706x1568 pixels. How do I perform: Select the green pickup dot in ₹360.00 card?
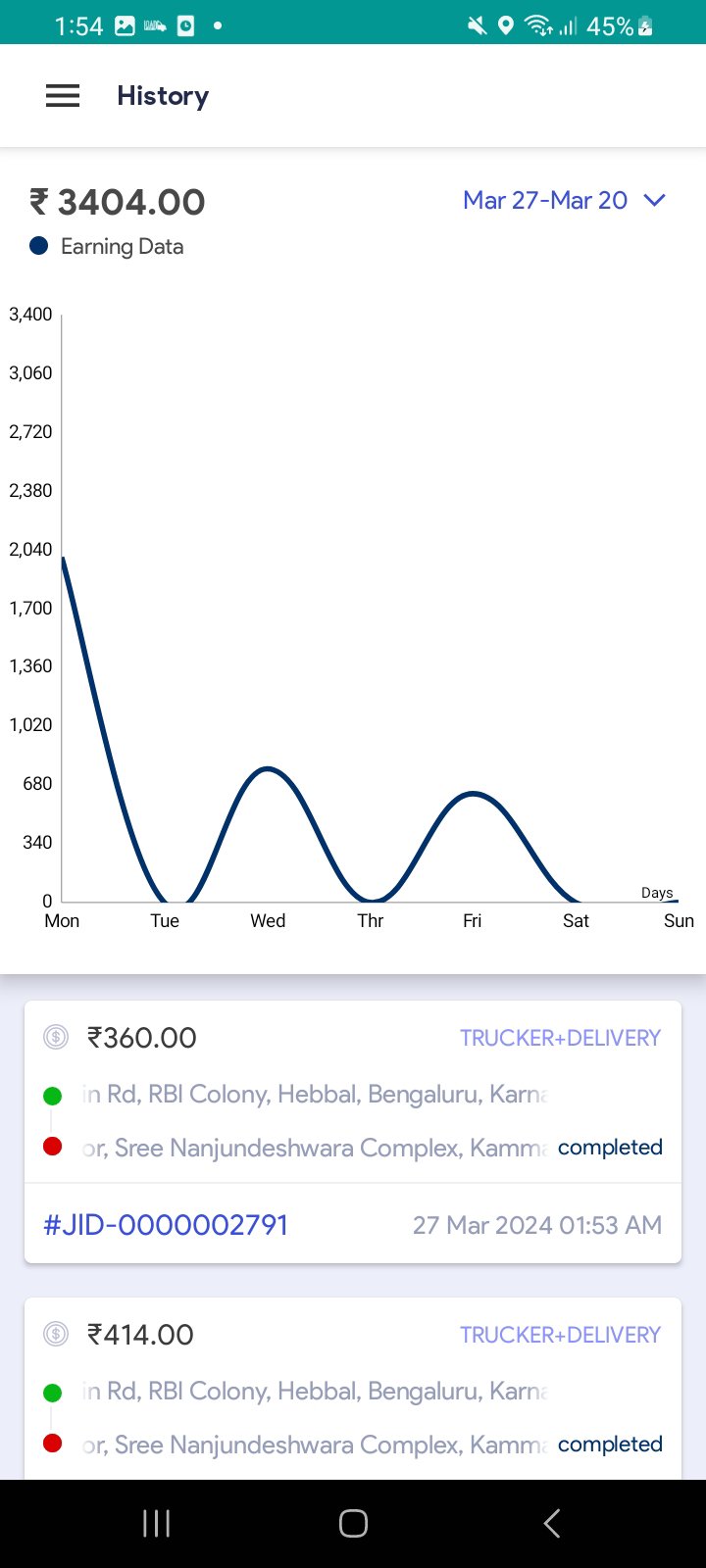[53, 1096]
